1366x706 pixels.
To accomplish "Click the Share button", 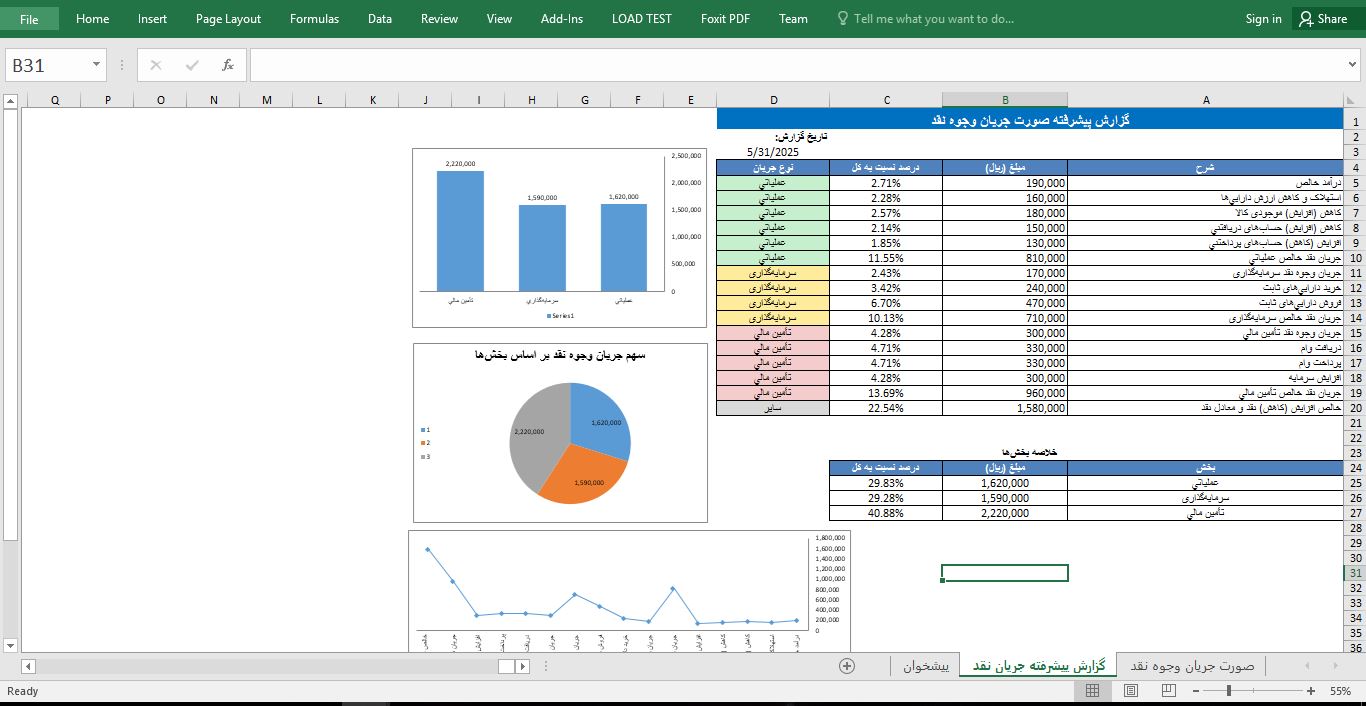I will tap(1322, 18).
